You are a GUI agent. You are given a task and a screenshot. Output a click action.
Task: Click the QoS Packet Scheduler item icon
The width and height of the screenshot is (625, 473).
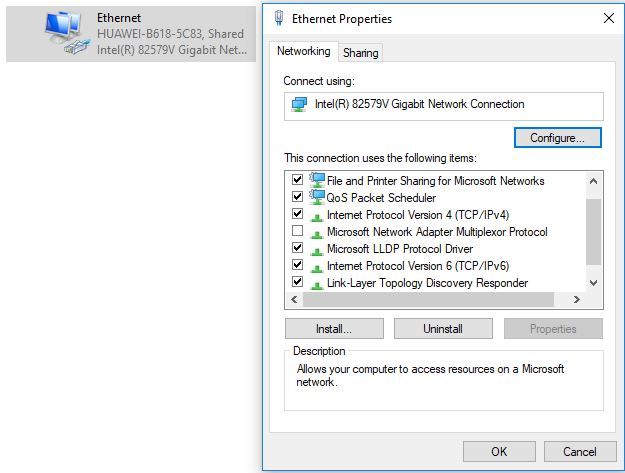click(x=317, y=197)
